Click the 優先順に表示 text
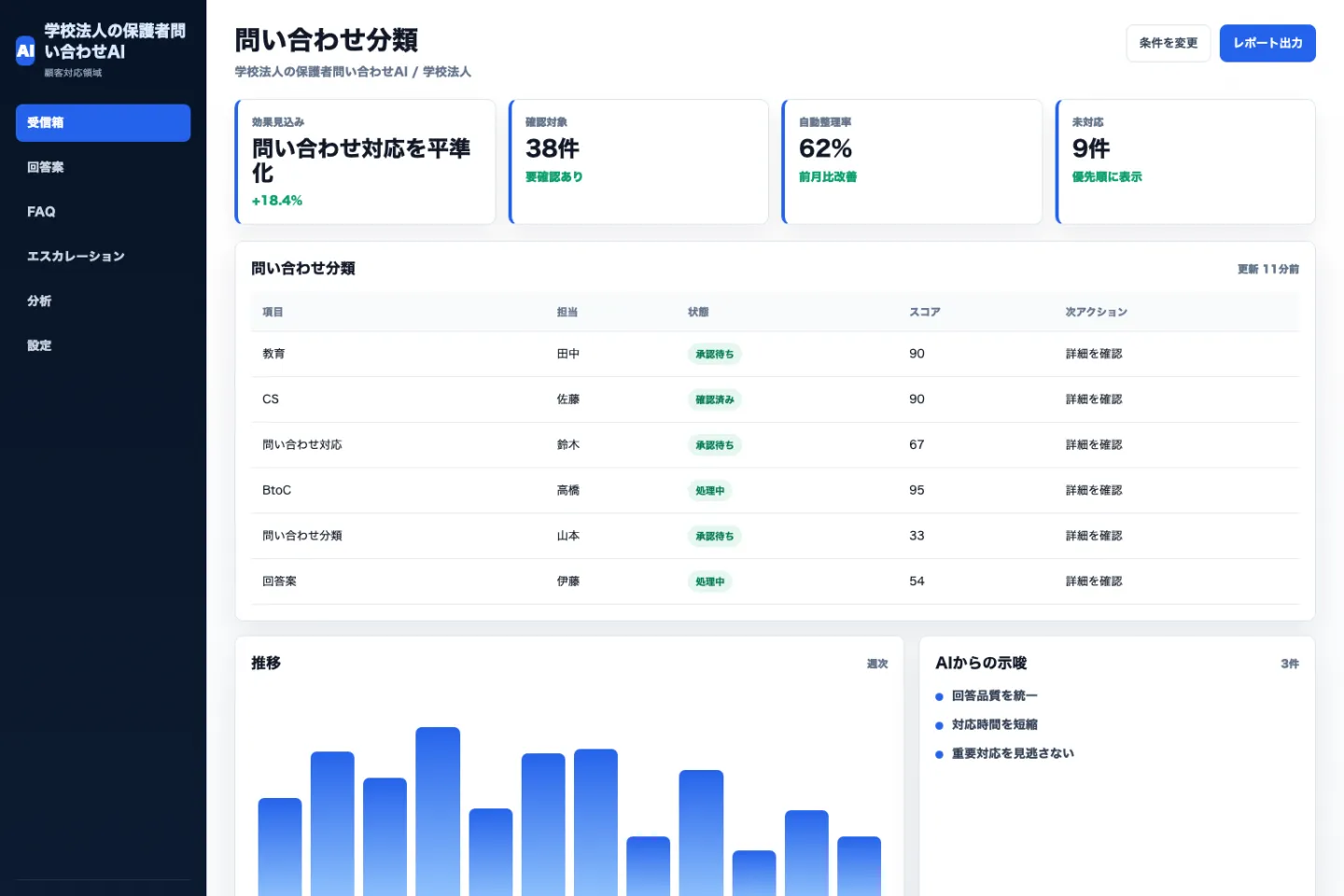The height and width of the screenshot is (896, 1344). pos(1107,176)
